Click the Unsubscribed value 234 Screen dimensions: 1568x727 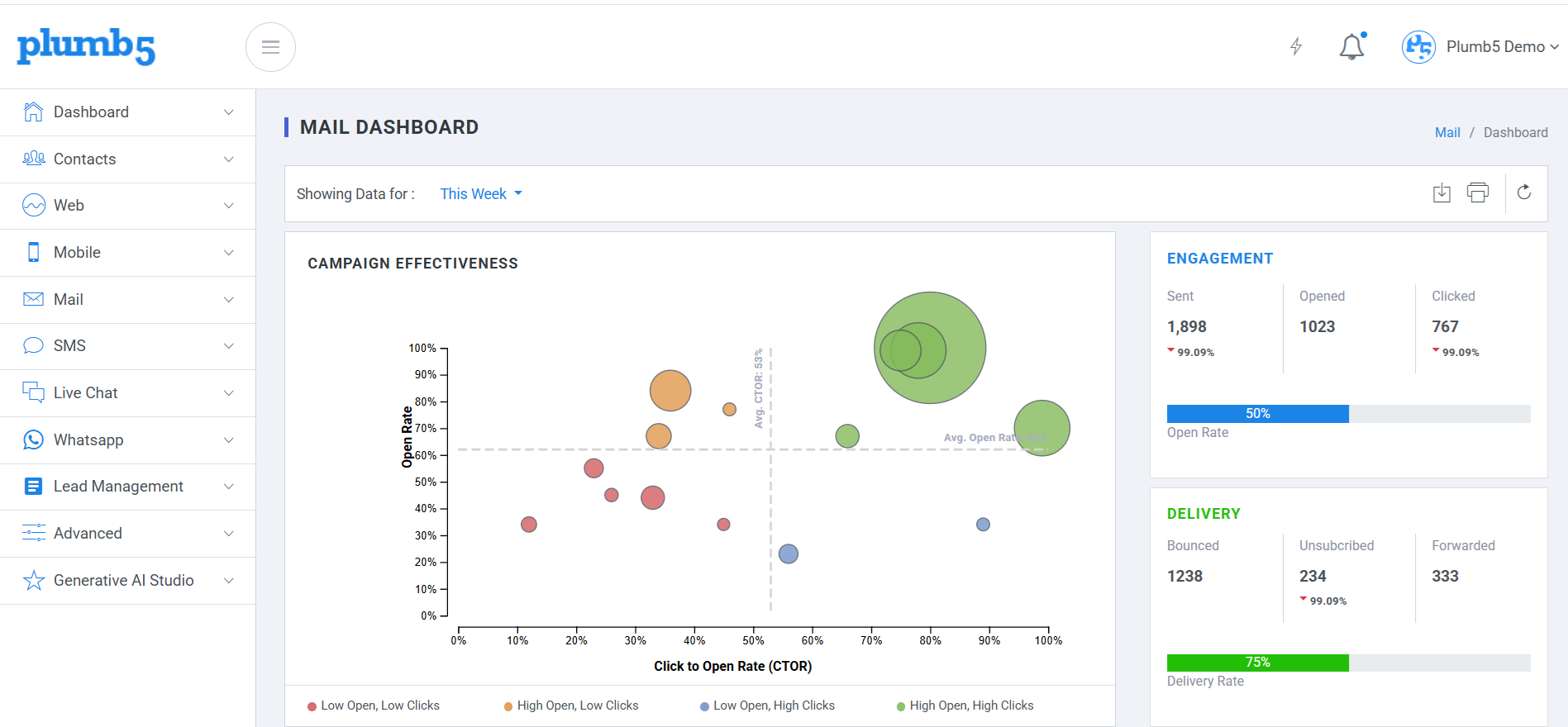point(1313,577)
